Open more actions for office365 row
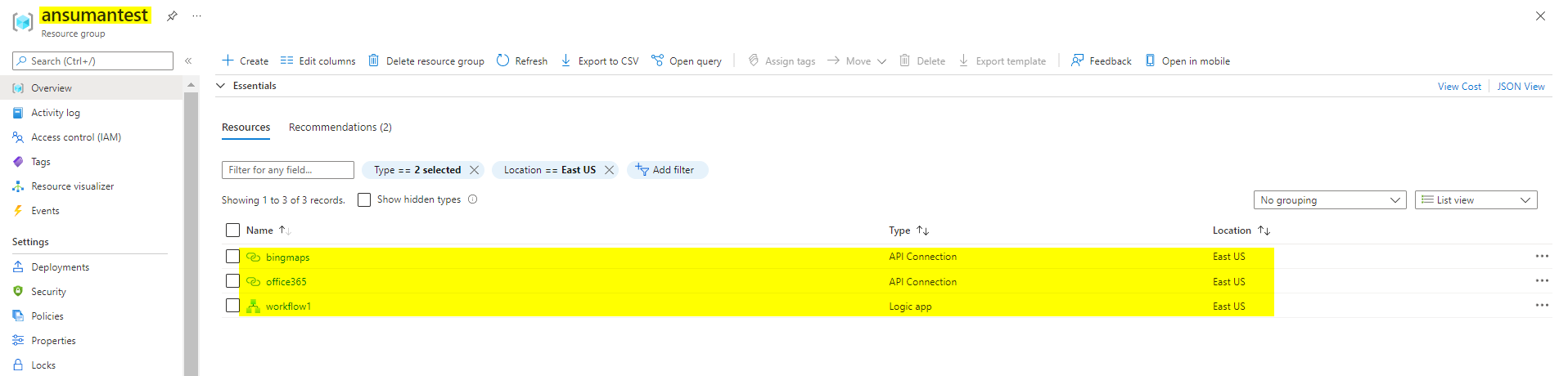The image size is (1568, 376). click(x=1542, y=281)
